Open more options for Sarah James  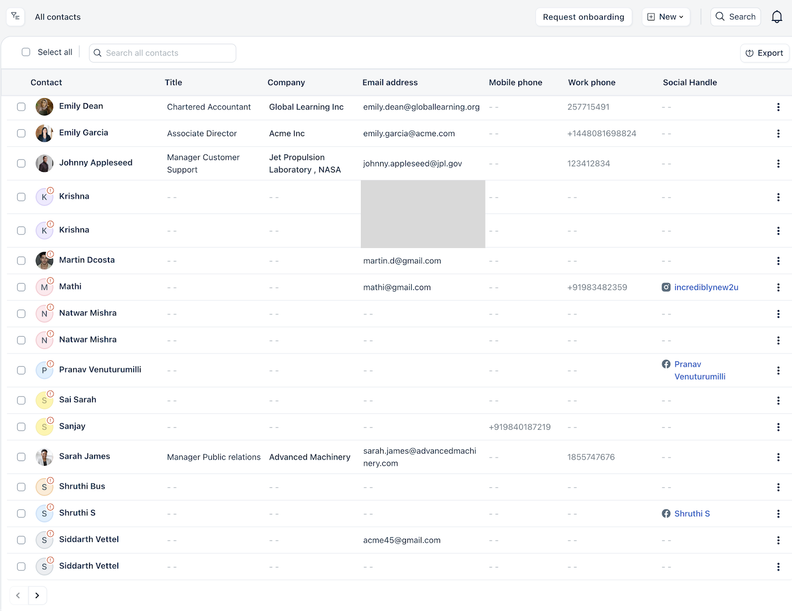coord(778,457)
